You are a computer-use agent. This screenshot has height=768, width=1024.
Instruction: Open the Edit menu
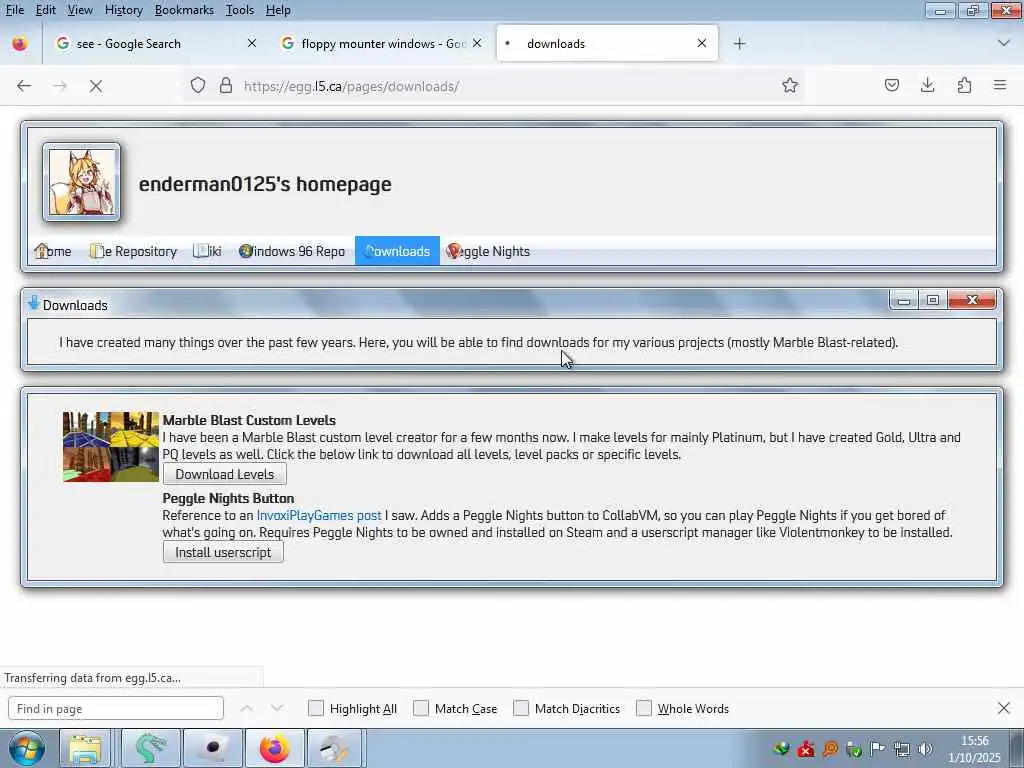pos(45,10)
